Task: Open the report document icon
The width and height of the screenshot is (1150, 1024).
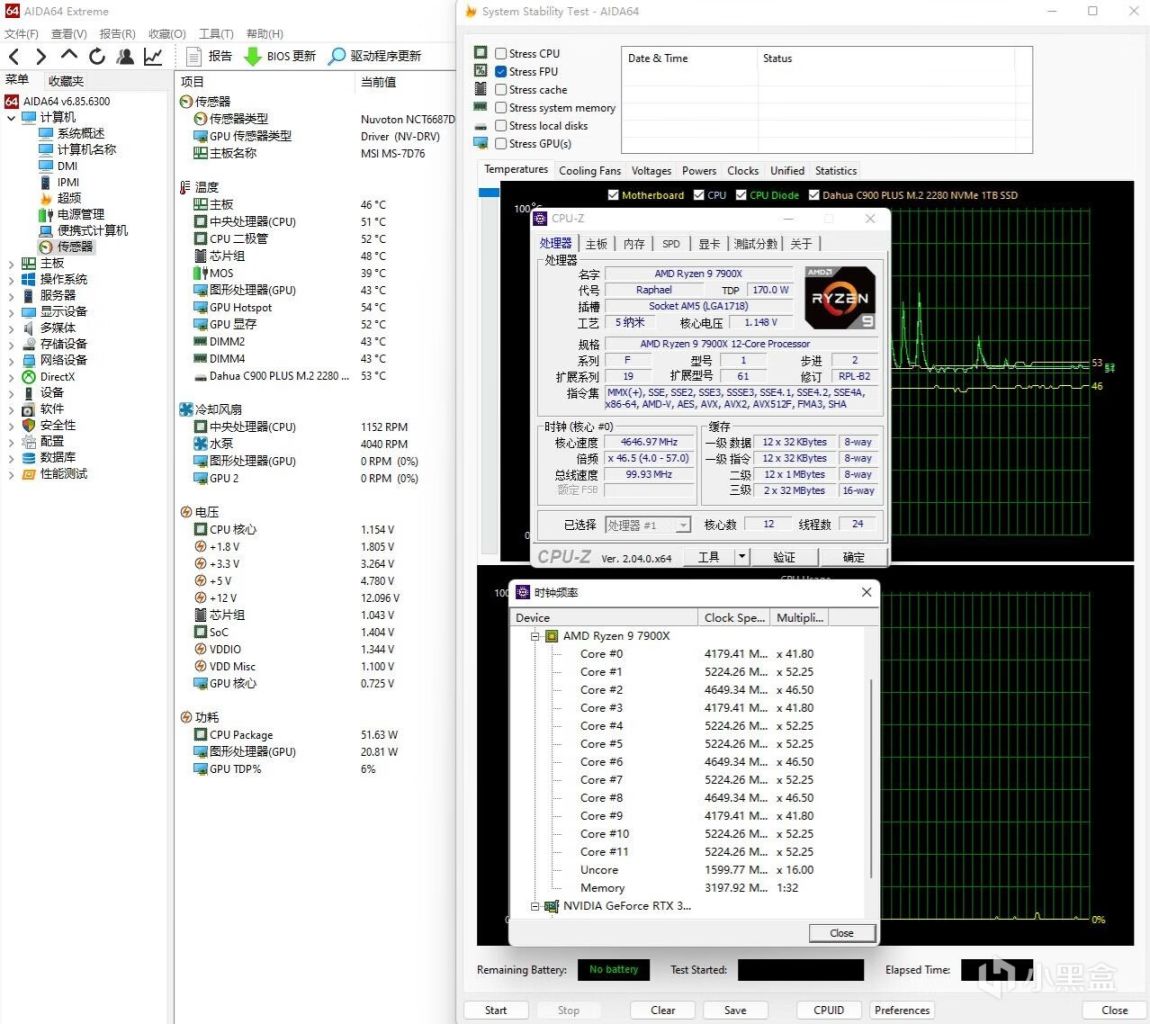Action: (193, 57)
